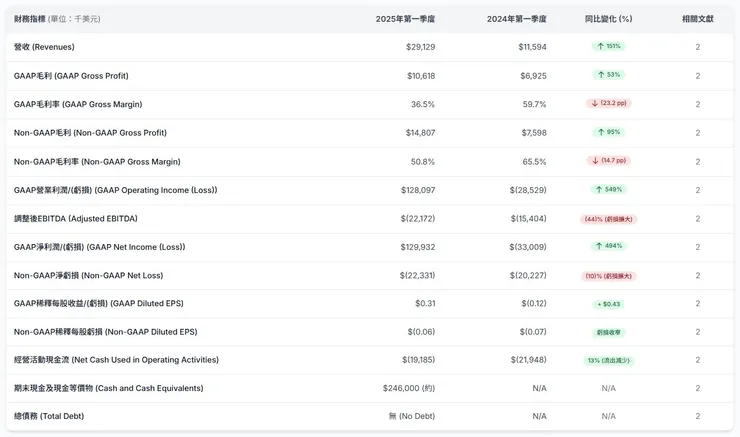Select the 36.5% gross margin value
Image resolution: width=740 pixels, height=437 pixels.
(x=422, y=104)
